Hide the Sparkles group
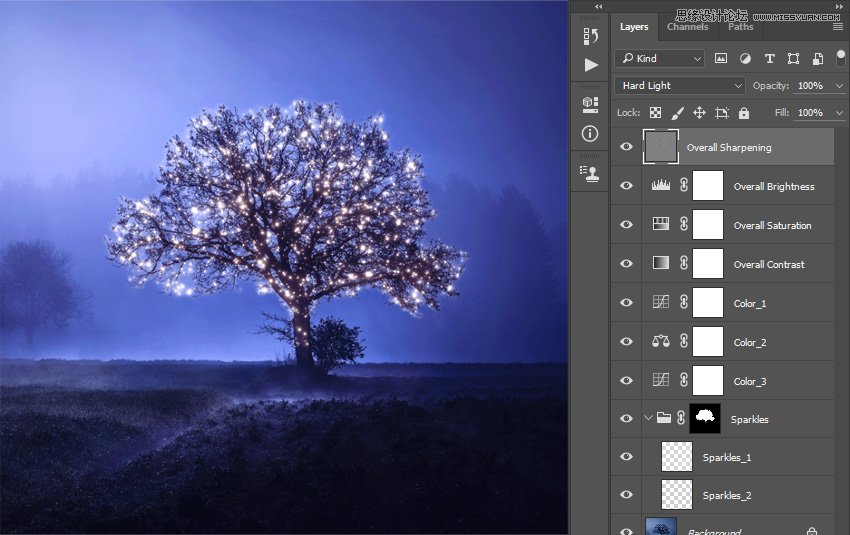This screenshot has height=535, width=850. [626, 418]
